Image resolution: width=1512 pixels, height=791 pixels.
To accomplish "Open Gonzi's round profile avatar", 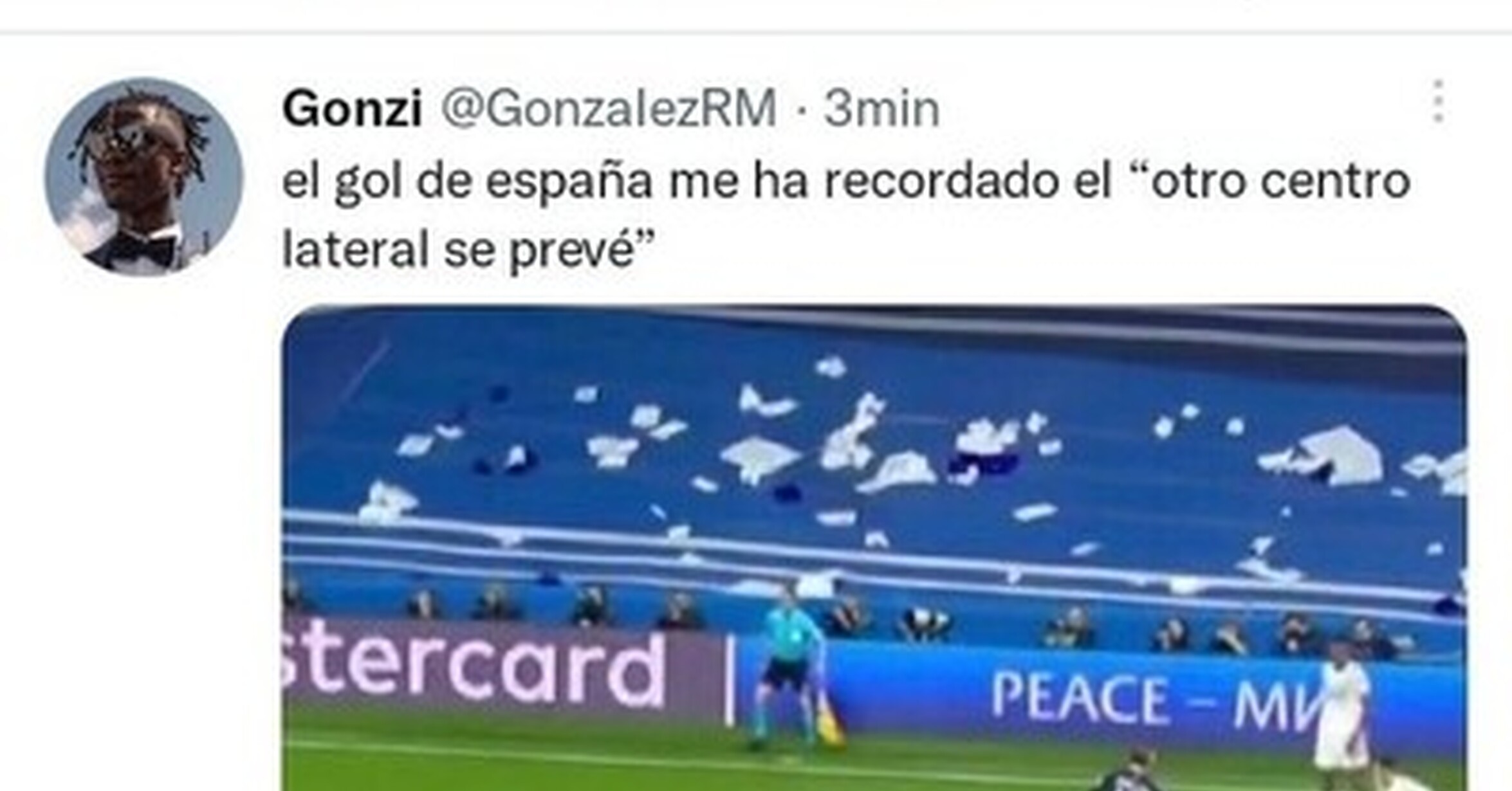I will [144, 177].
